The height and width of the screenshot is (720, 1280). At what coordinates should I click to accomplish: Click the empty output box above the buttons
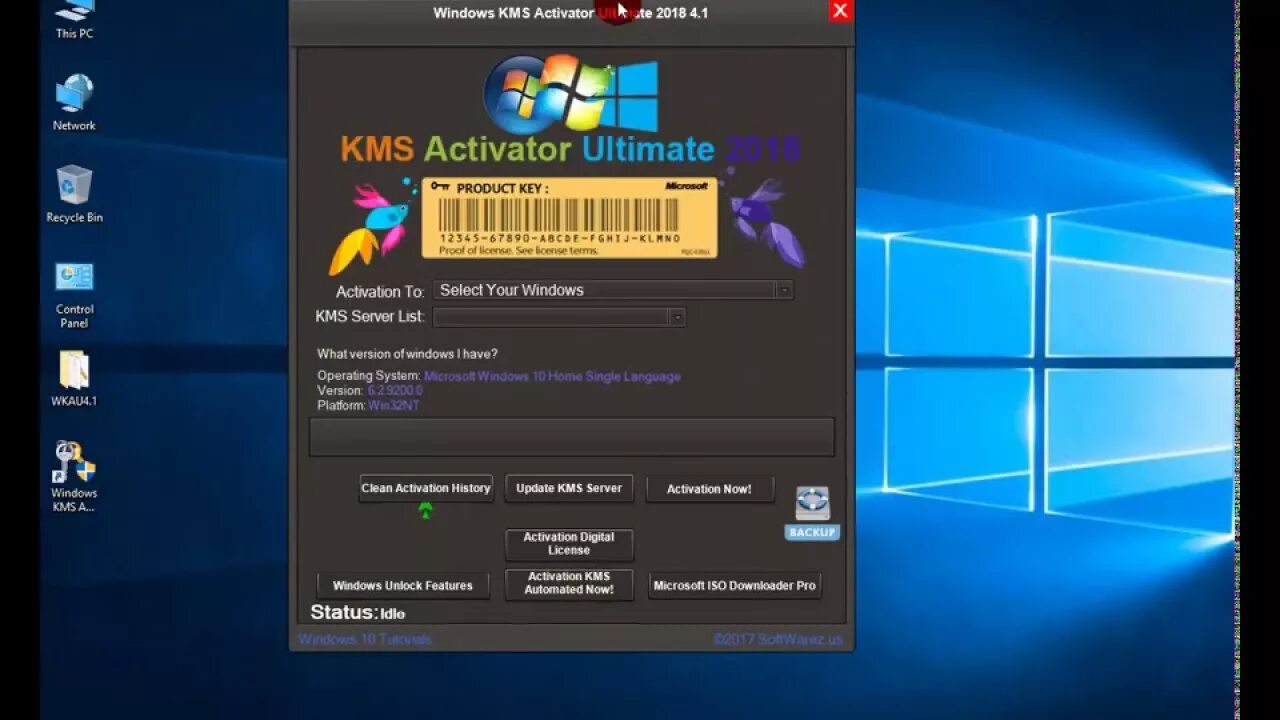(x=572, y=437)
